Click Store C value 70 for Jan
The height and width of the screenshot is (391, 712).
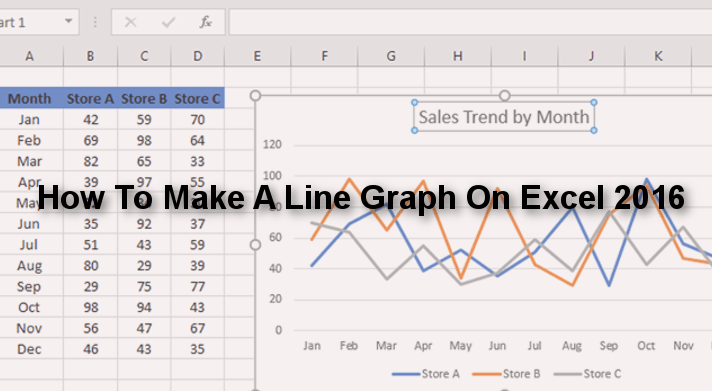click(x=198, y=119)
